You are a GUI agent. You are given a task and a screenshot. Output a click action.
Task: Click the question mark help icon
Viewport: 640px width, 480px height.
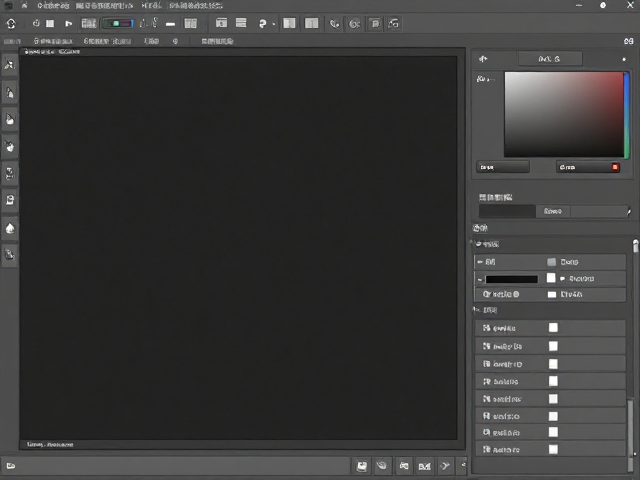(x=262, y=24)
